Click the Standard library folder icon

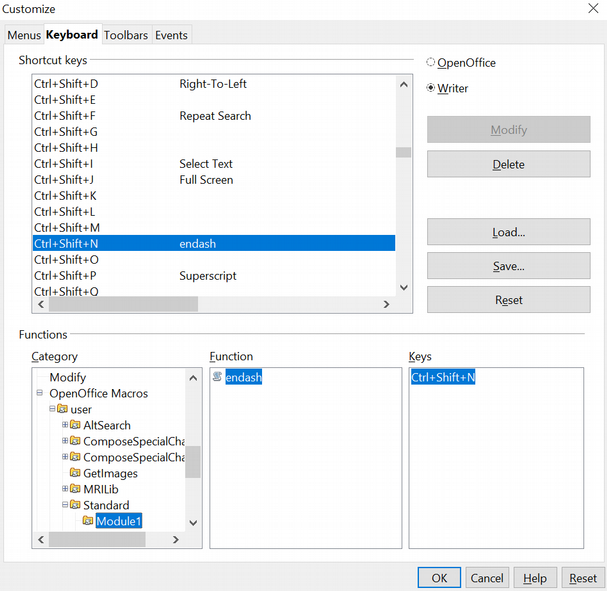(x=75, y=505)
